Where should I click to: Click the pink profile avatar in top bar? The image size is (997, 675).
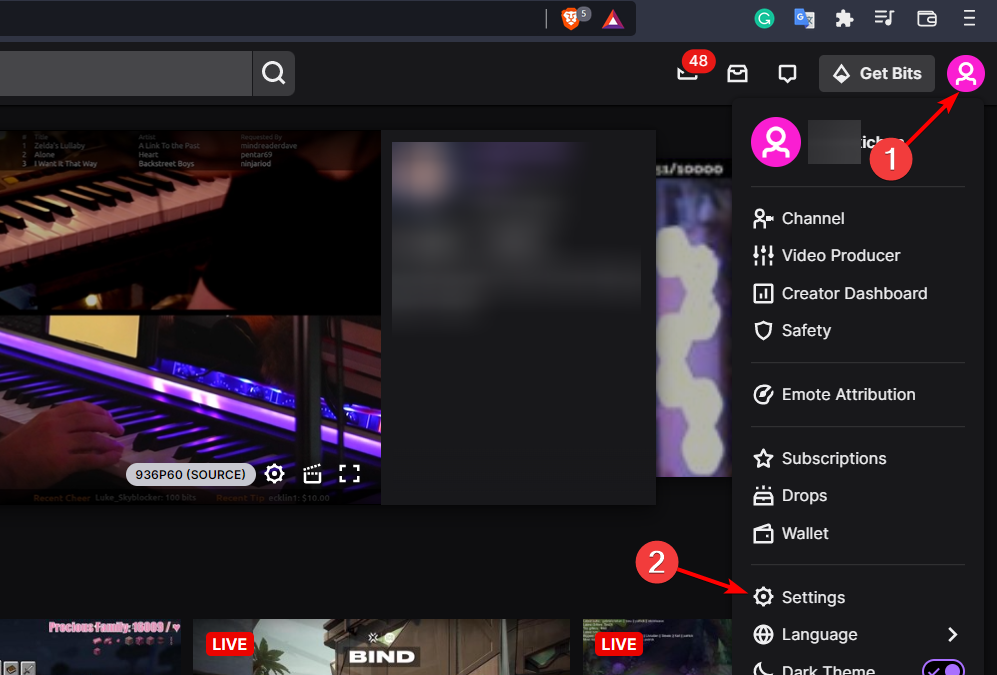point(965,73)
